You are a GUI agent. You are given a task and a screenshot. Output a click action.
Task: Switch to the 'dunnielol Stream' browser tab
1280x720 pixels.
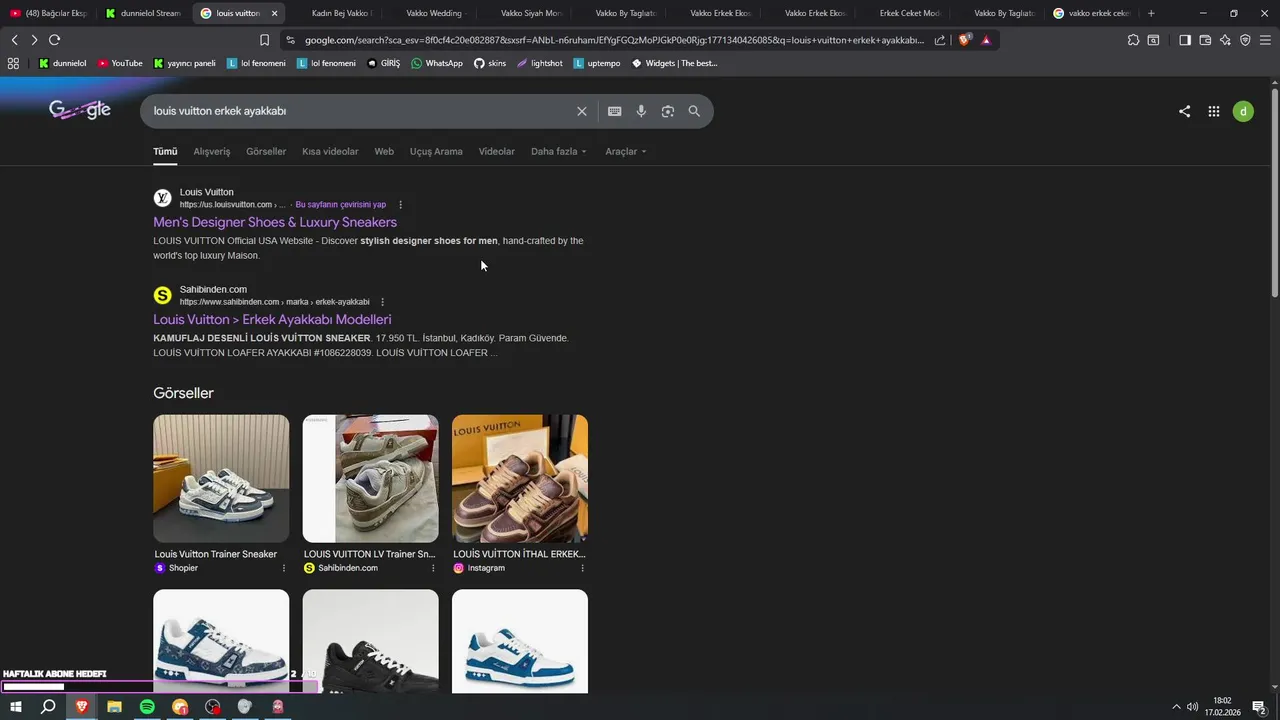[x=142, y=13]
